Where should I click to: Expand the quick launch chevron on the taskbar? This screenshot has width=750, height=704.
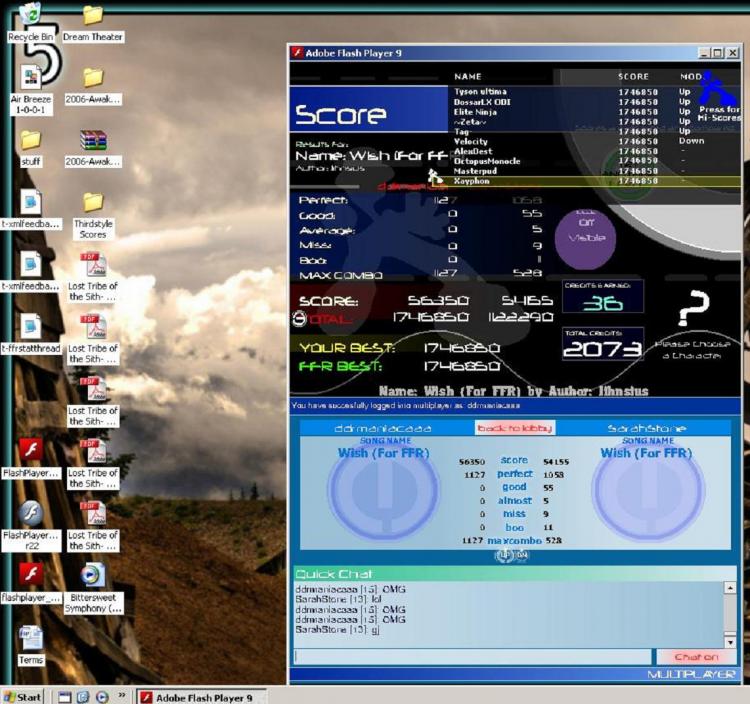121,695
